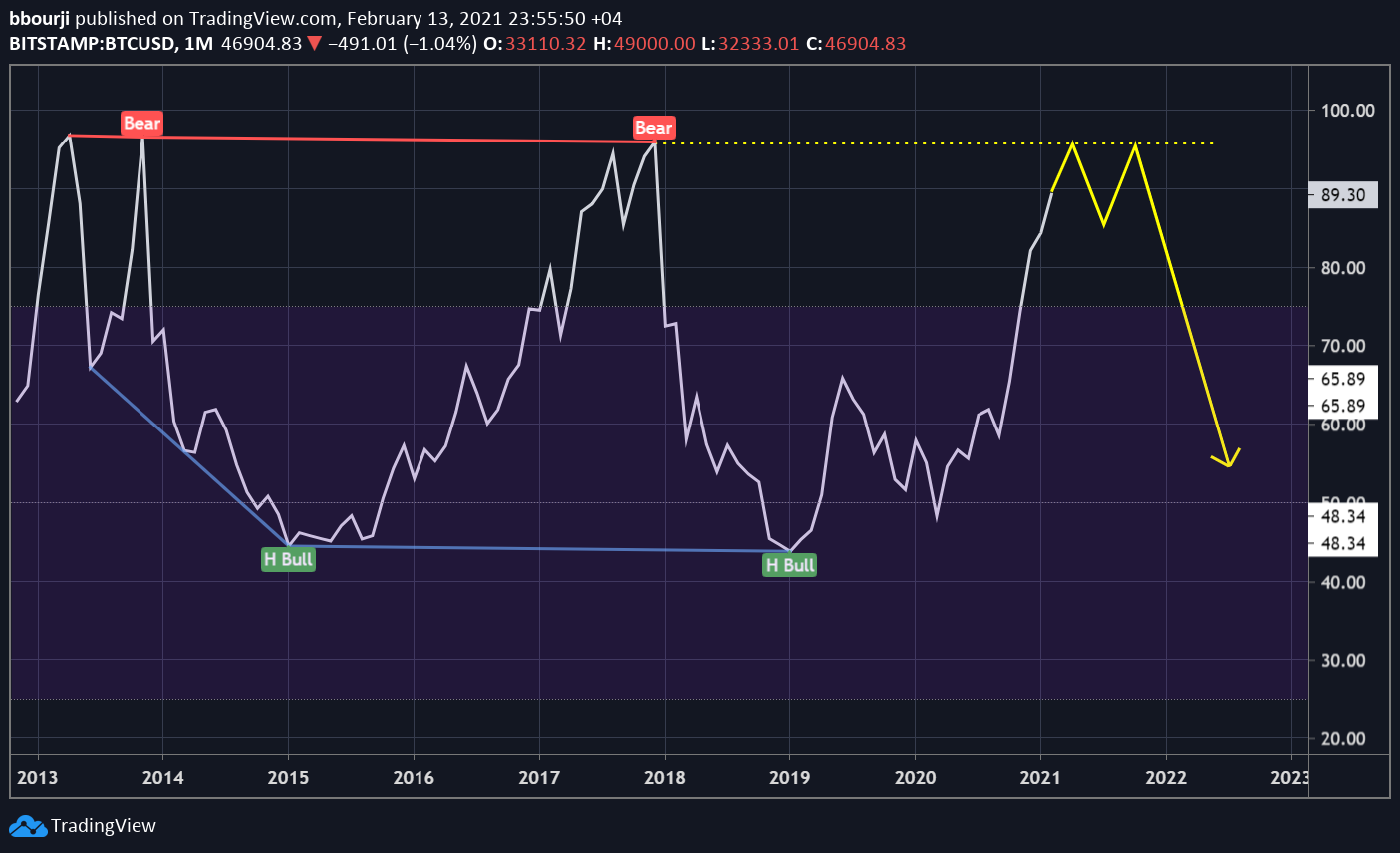
Task: Click the 30.00 scale label
Action: 1343,661
